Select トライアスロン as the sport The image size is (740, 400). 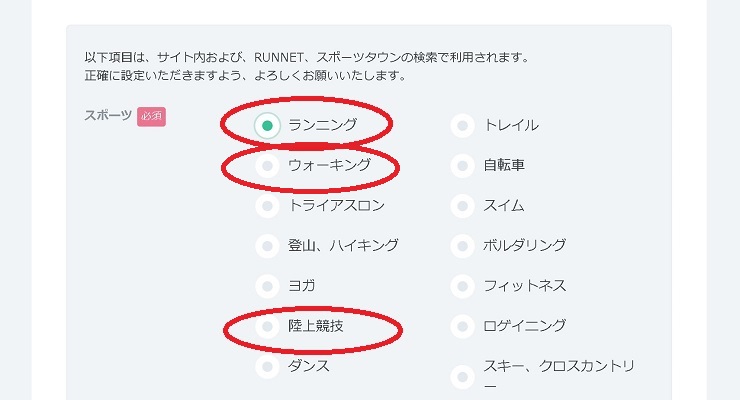(x=267, y=206)
